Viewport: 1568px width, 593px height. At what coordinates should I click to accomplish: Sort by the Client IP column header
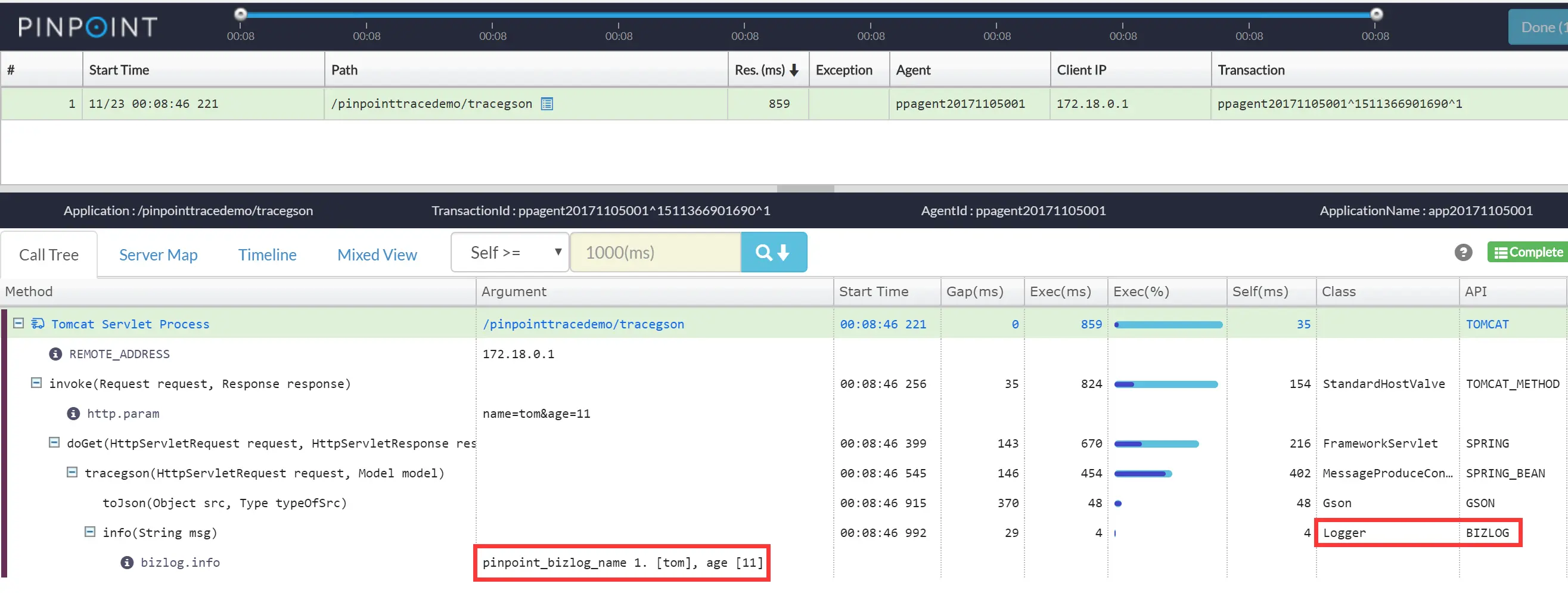pyautogui.click(x=1131, y=71)
